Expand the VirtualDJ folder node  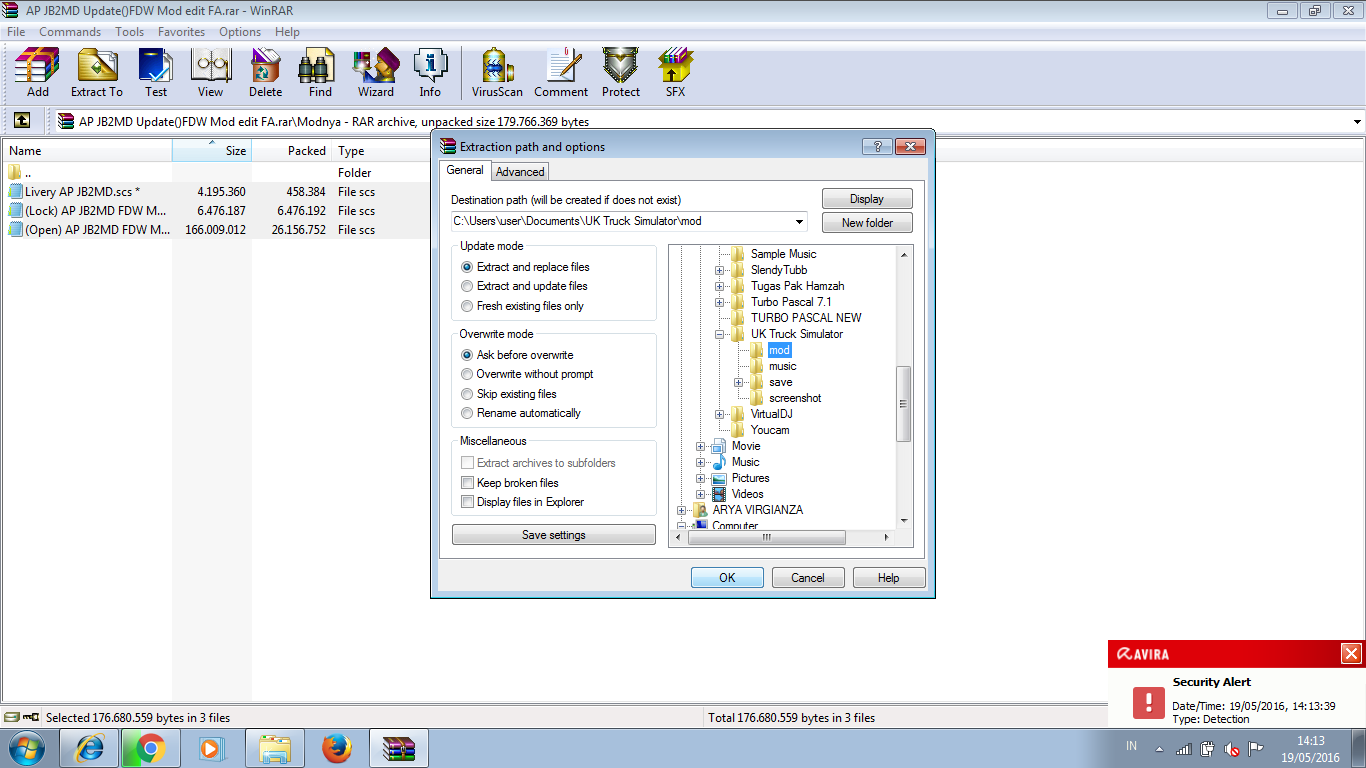pyautogui.click(x=719, y=414)
